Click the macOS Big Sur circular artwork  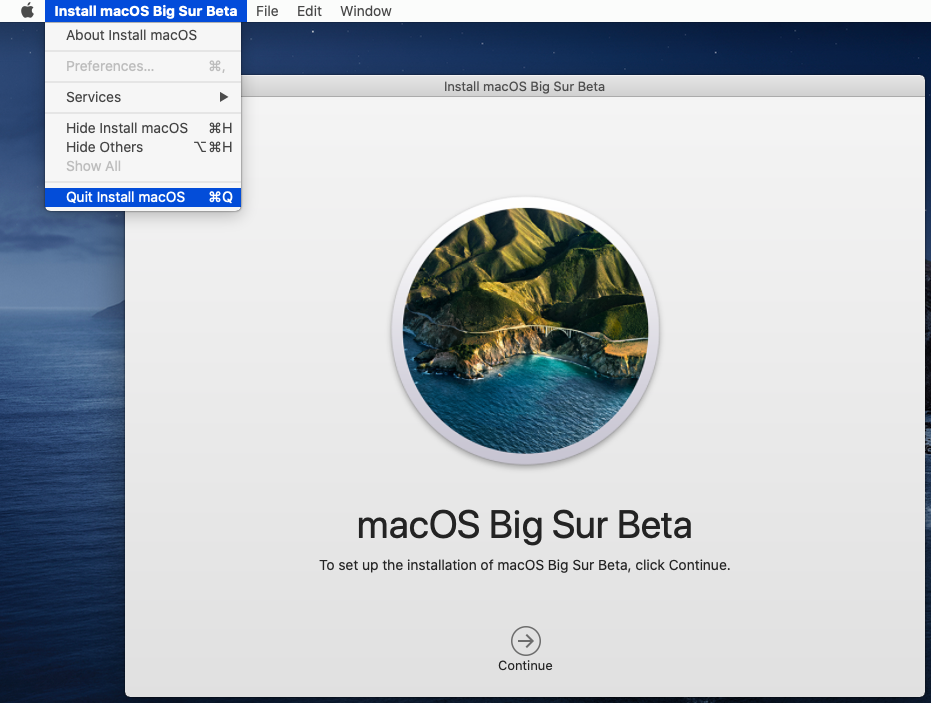[524, 330]
